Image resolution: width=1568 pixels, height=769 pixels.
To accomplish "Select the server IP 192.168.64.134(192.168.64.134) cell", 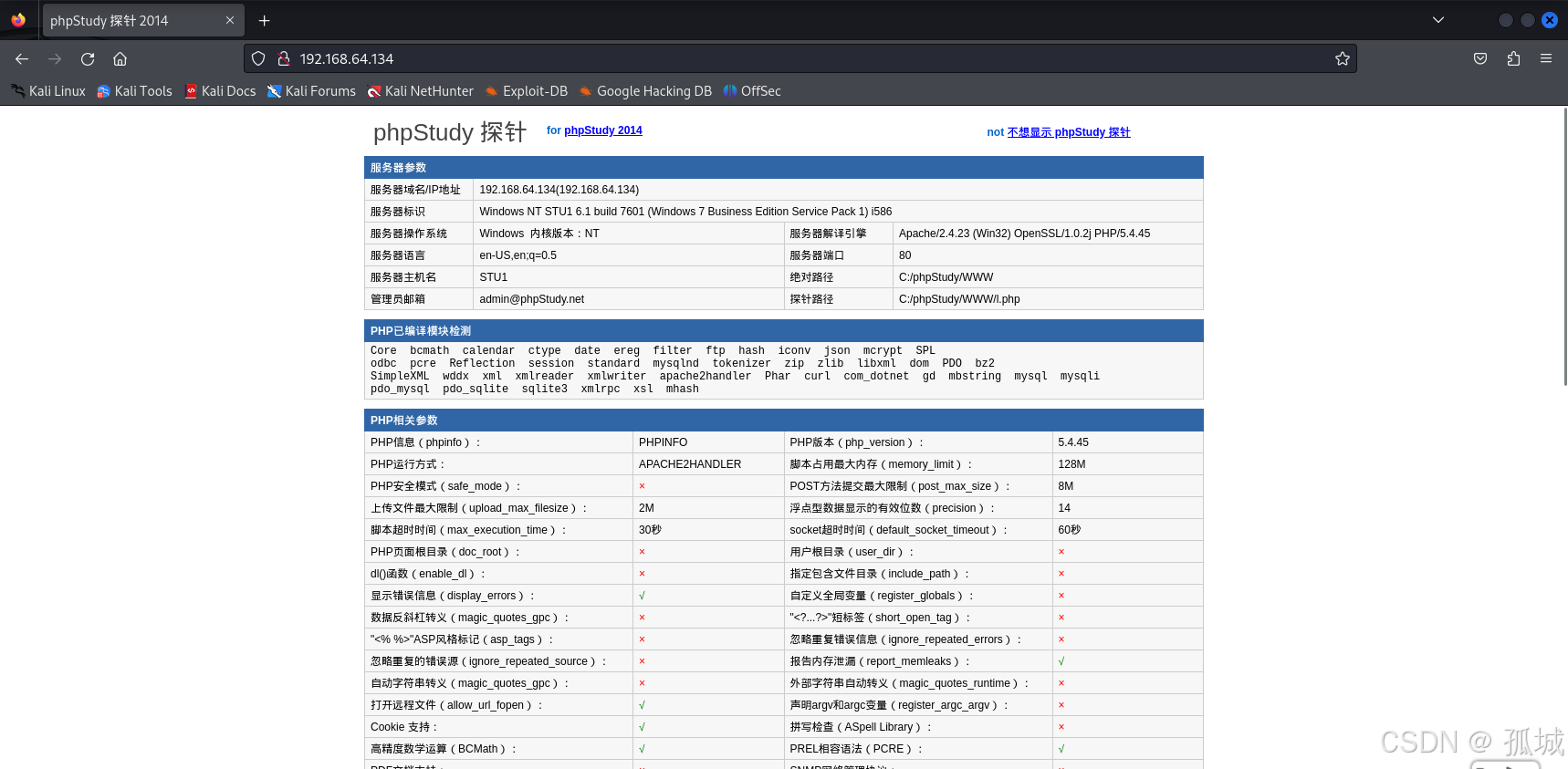I will [838, 190].
